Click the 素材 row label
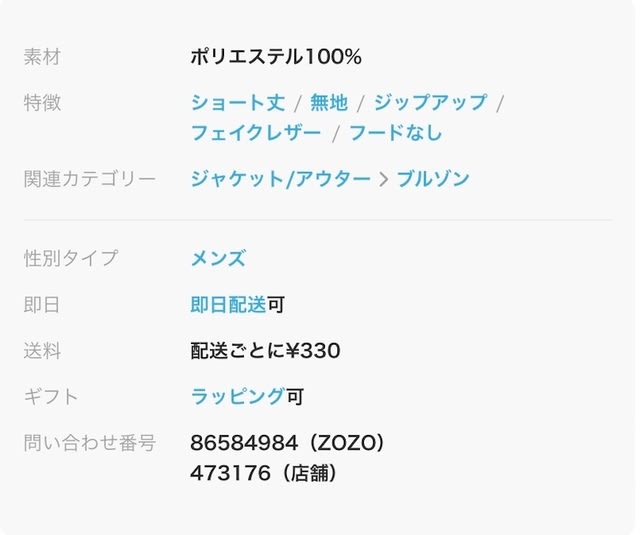This screenshot has height=535, width=640. [x=42, y=57]
